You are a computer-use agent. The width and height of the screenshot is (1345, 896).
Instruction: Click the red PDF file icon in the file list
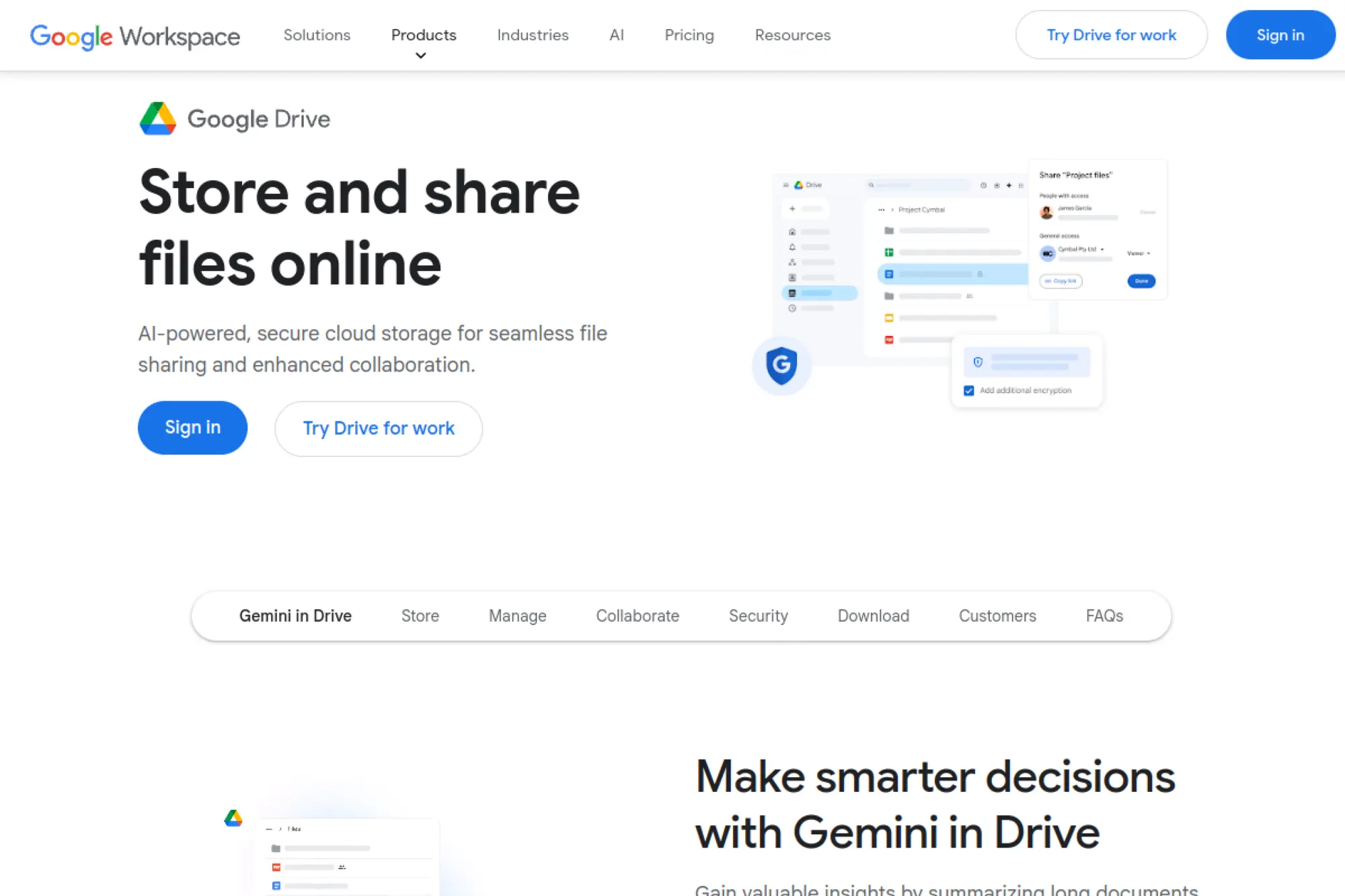(x=889, y=339)
